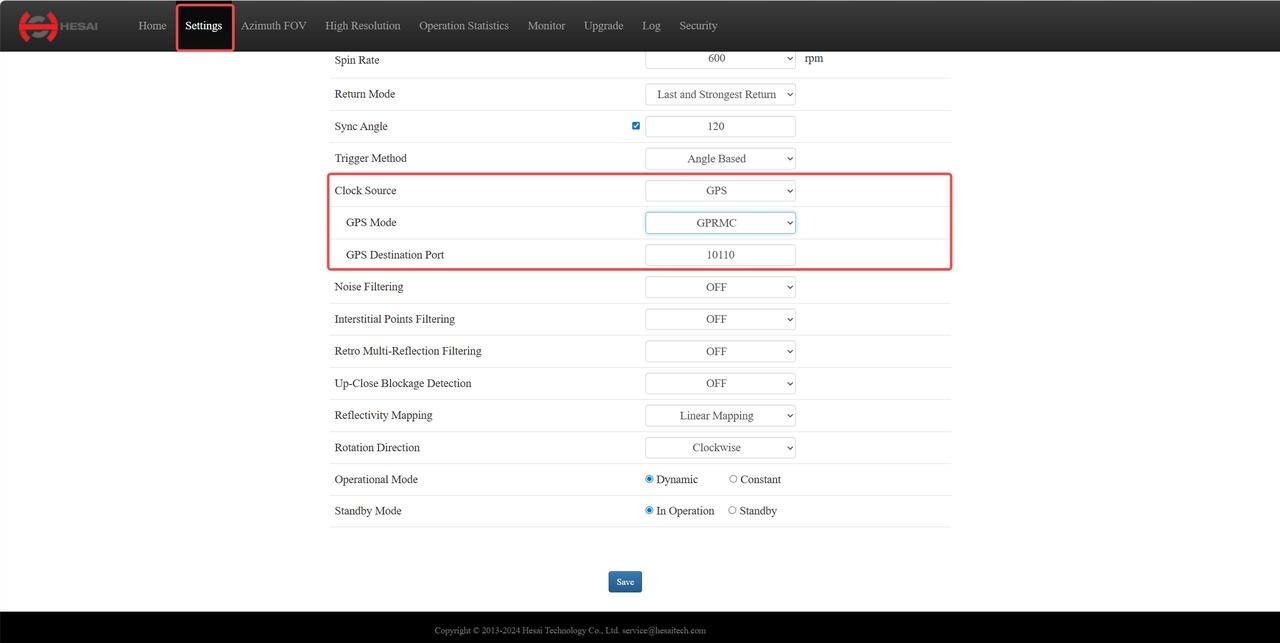The width and height of the screenshot is (1280, 643).
Task: Select the Standby radio button
Action: (x=732, y=511)
